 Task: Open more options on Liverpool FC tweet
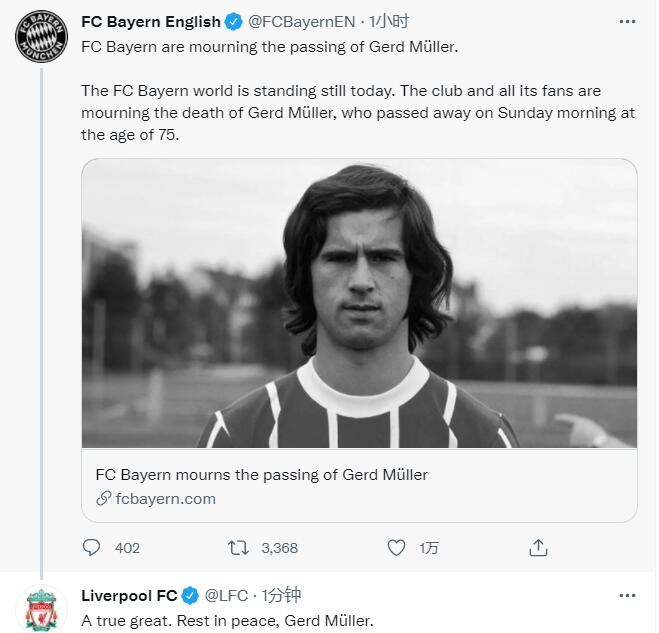627,595
